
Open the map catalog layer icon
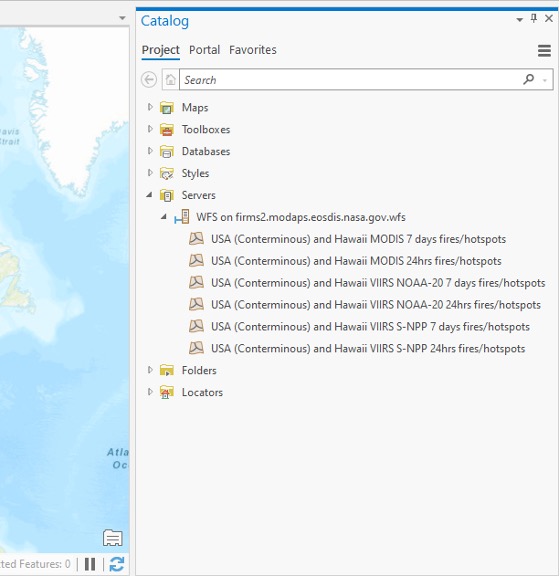tap(112, 538)
